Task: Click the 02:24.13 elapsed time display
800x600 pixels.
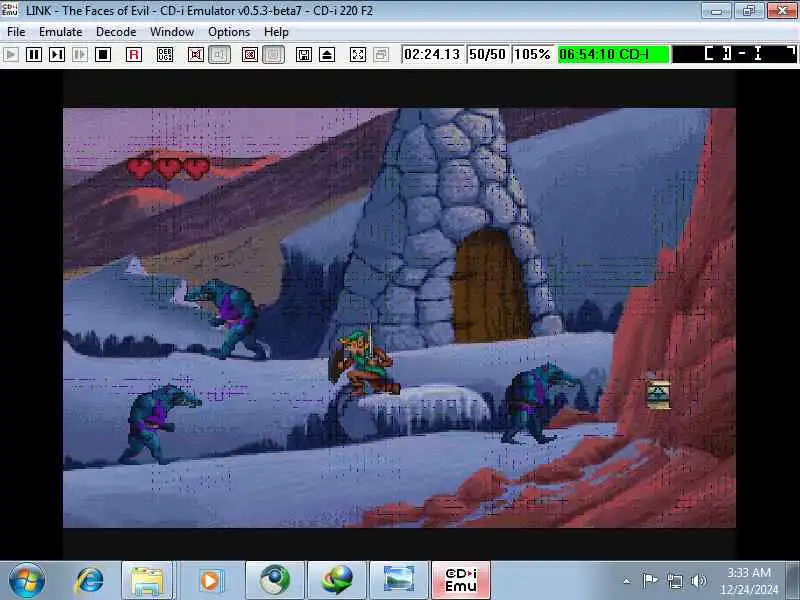Action: (x=433, y=55)
